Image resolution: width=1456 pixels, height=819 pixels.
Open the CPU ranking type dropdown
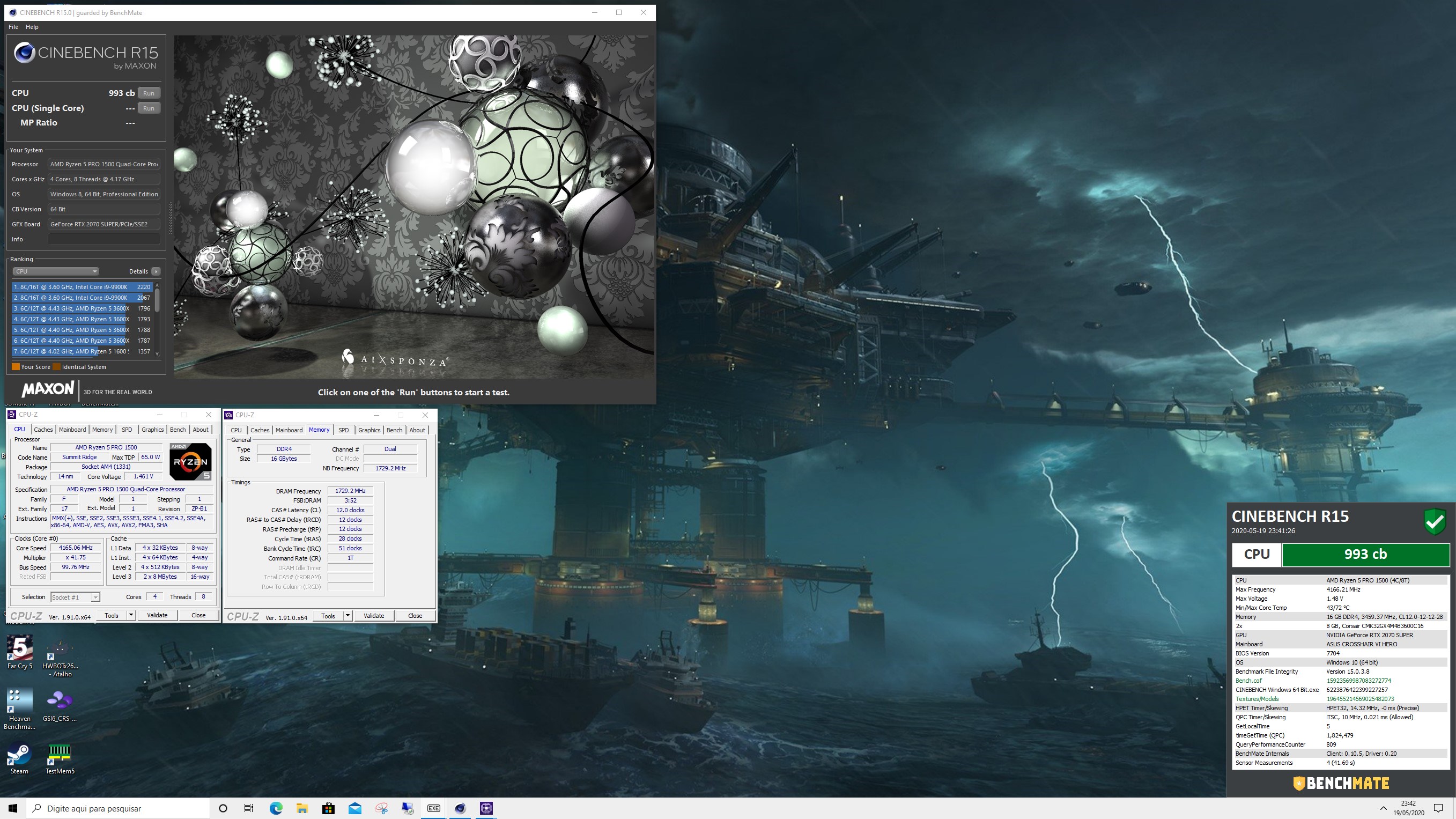(55, 271)
